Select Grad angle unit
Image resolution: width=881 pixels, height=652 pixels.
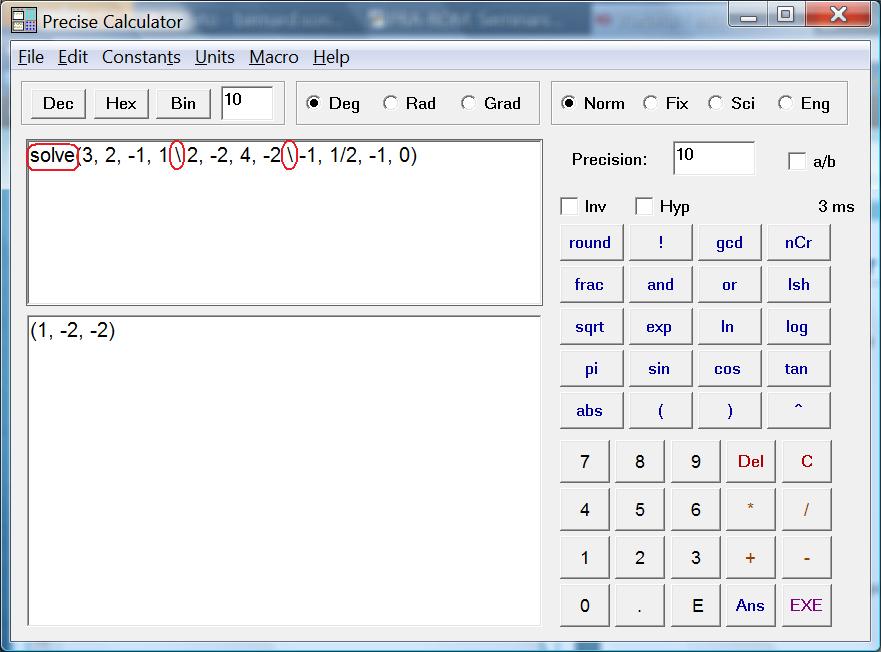[469, 103]
